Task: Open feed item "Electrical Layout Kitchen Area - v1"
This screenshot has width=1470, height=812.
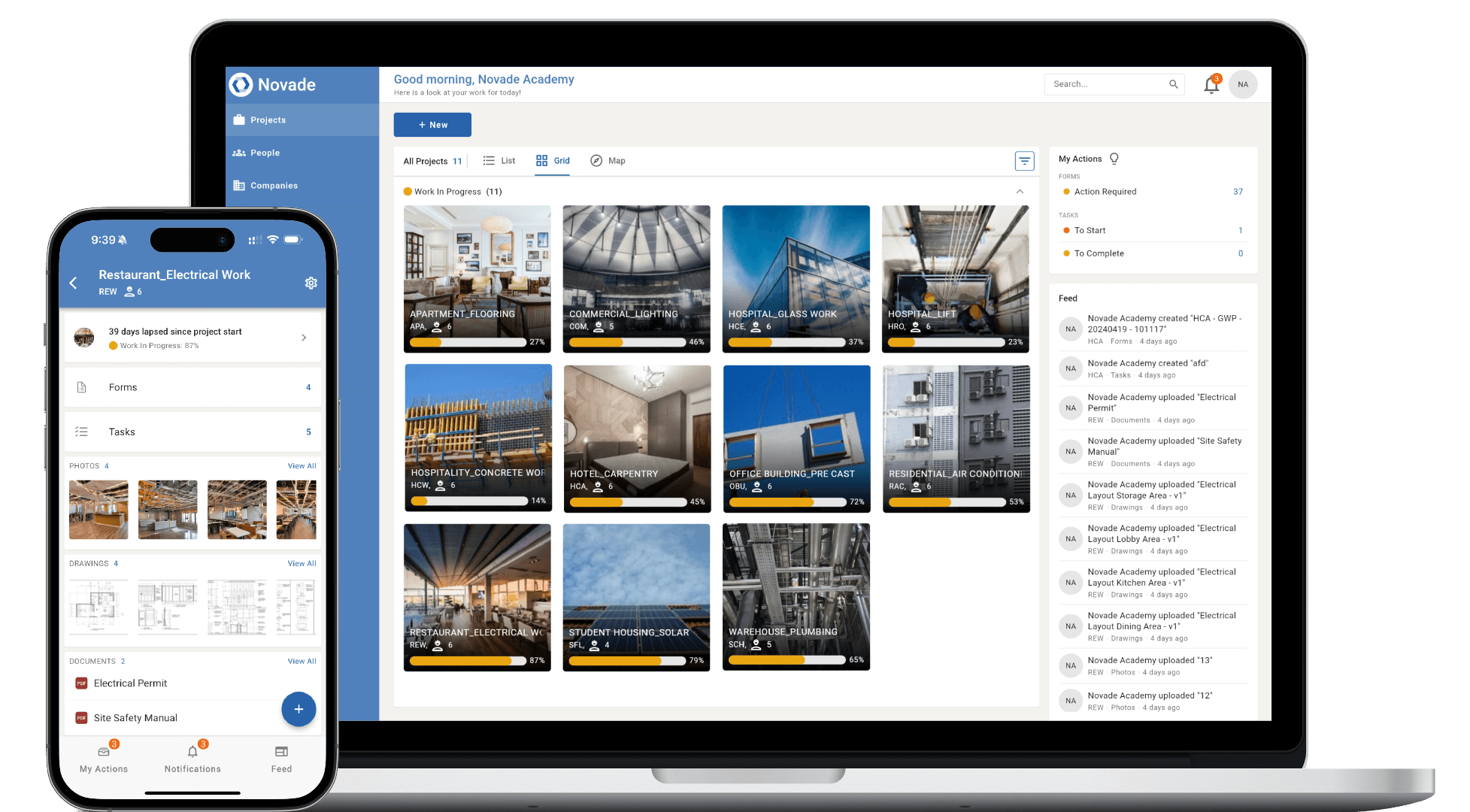Action: pyautogui.click(x=1153, y=583)
